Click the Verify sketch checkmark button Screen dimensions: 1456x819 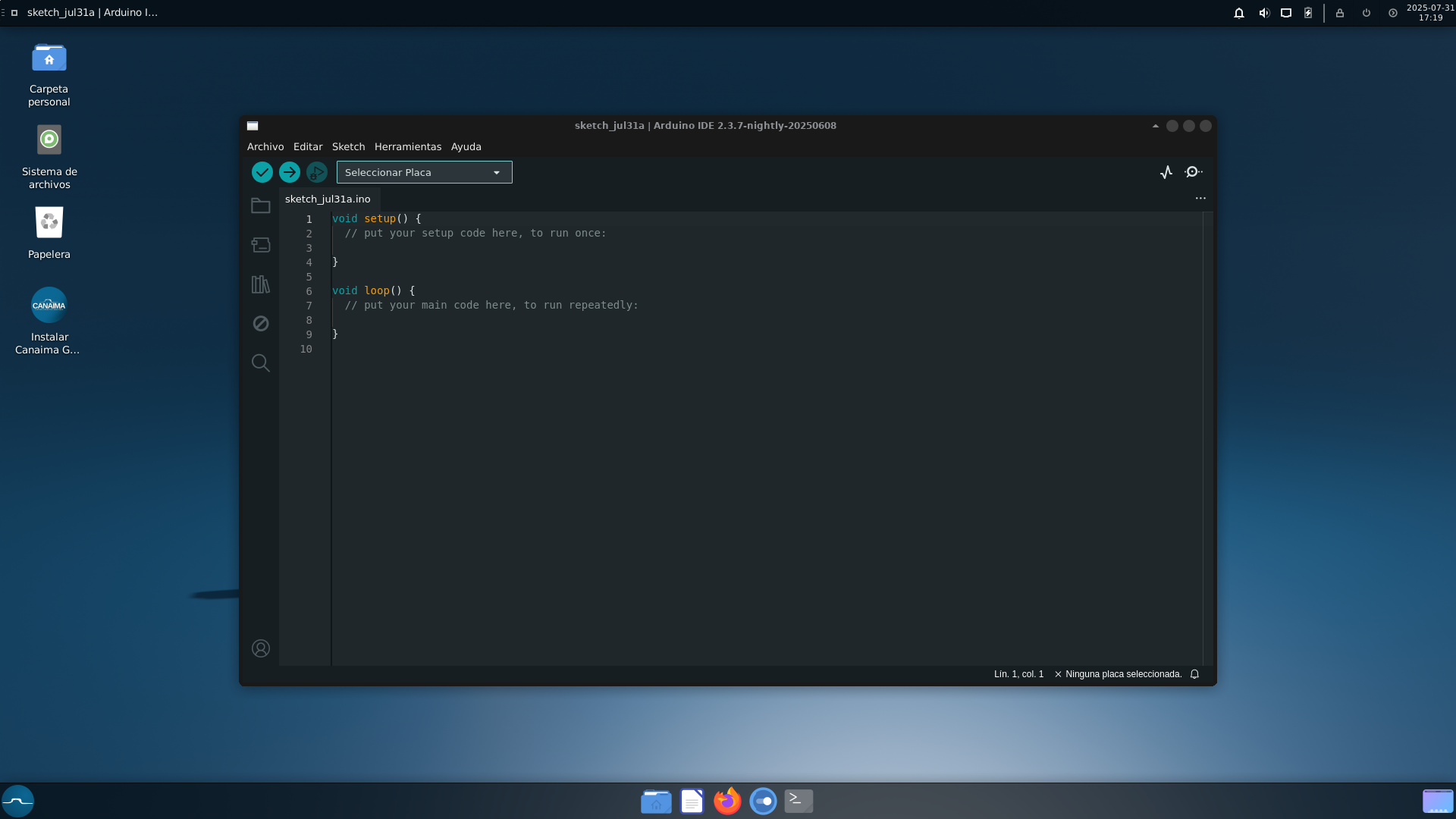[262, 172]
